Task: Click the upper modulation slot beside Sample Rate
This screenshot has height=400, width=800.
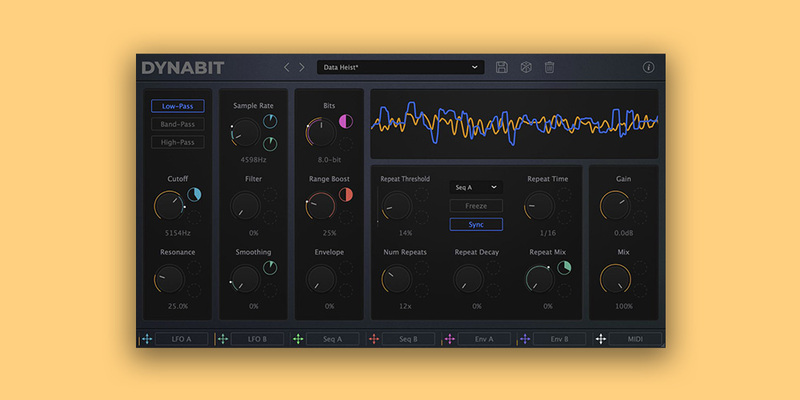Action: point(270,121)
